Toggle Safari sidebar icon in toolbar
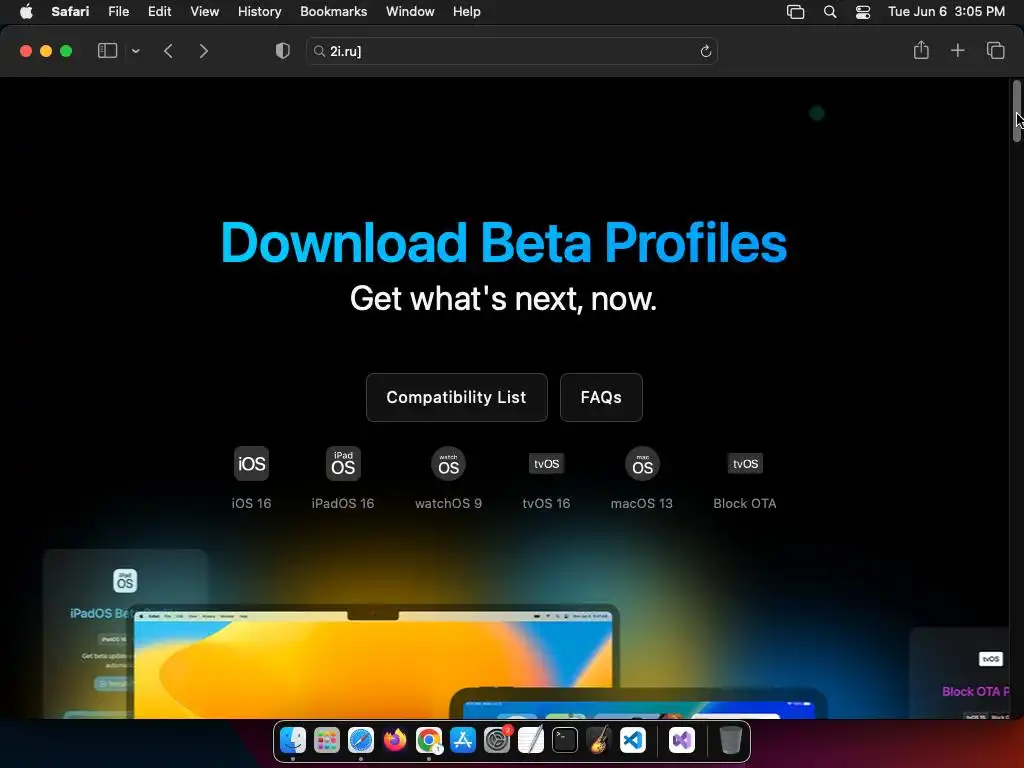 (107, 51)
